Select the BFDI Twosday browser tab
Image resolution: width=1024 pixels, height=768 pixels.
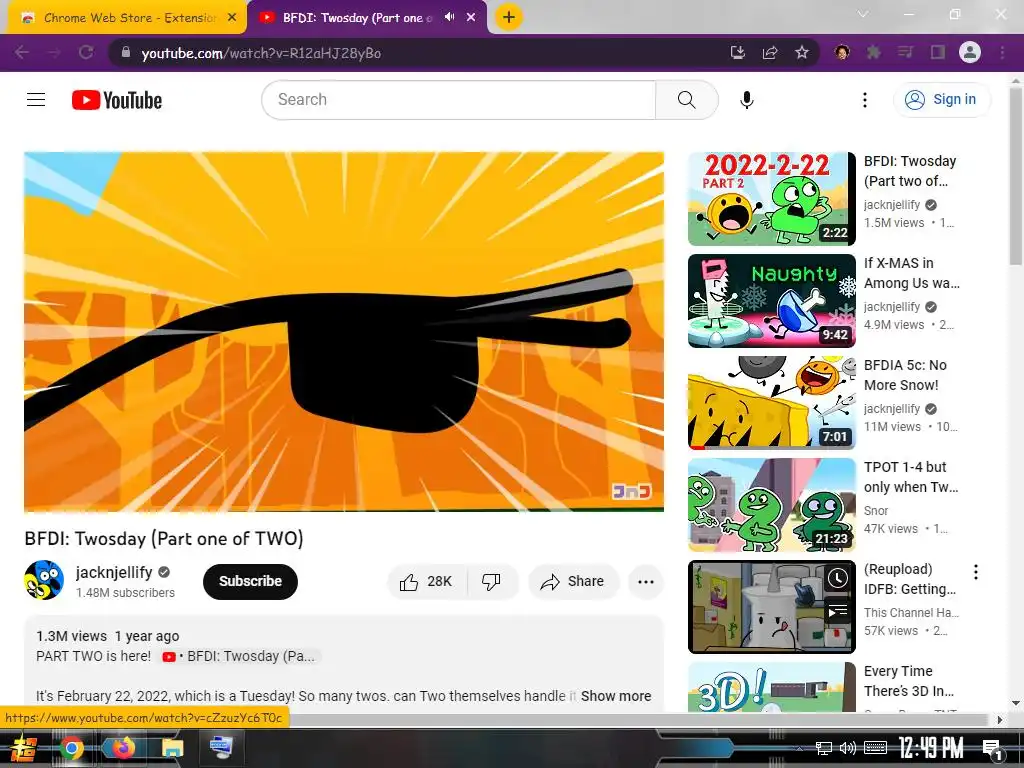356,18
